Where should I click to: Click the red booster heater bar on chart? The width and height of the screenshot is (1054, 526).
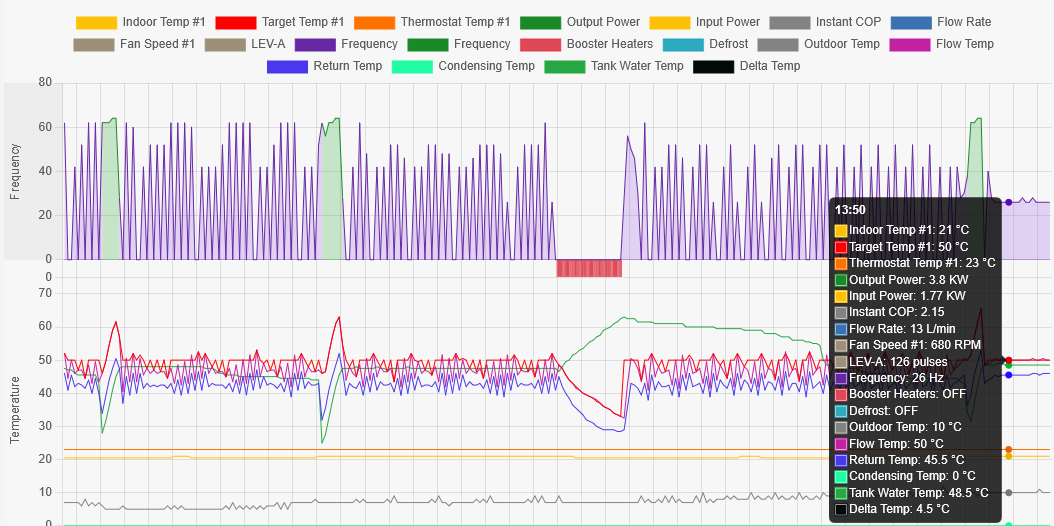coord(589,268)
